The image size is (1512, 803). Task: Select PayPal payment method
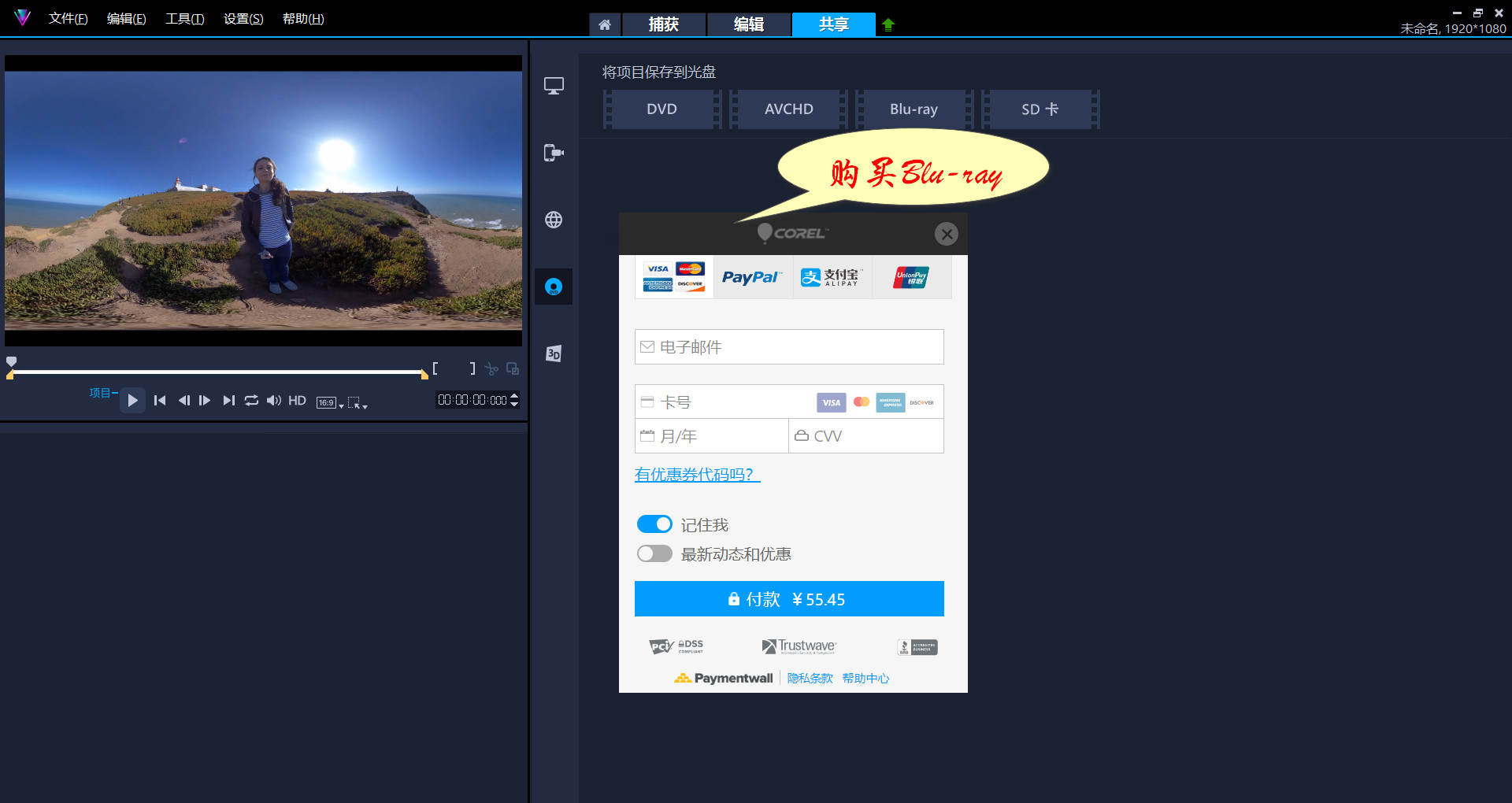753,277
